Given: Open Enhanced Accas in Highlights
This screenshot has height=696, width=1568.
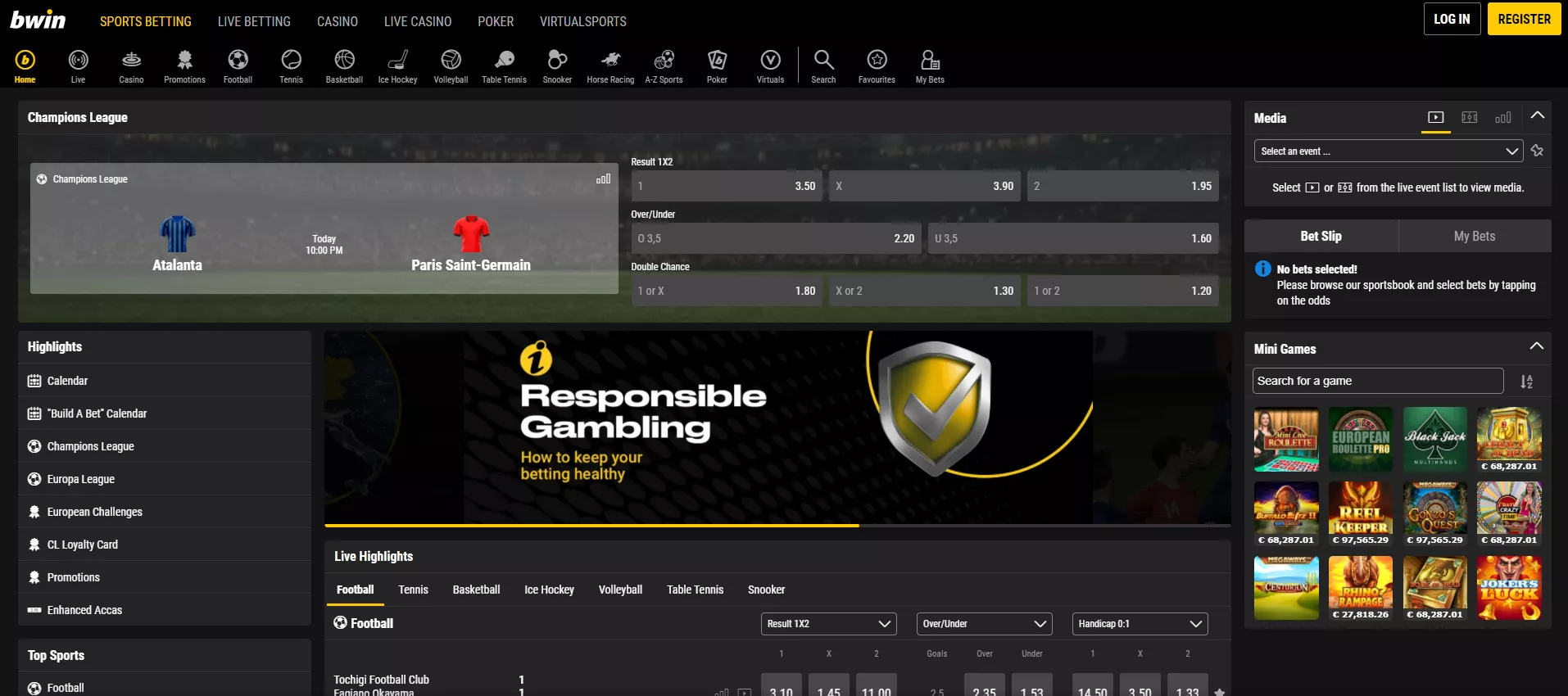Looking at the screenshot, I should [165, 610].
